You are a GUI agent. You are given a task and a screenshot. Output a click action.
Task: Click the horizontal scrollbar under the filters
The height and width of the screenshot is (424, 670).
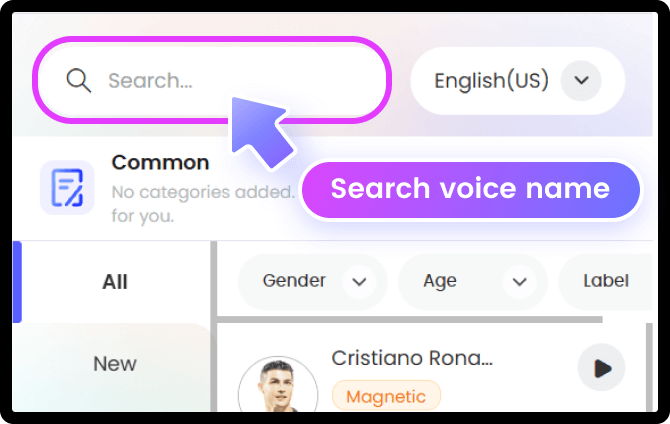[x=410, y=319]
